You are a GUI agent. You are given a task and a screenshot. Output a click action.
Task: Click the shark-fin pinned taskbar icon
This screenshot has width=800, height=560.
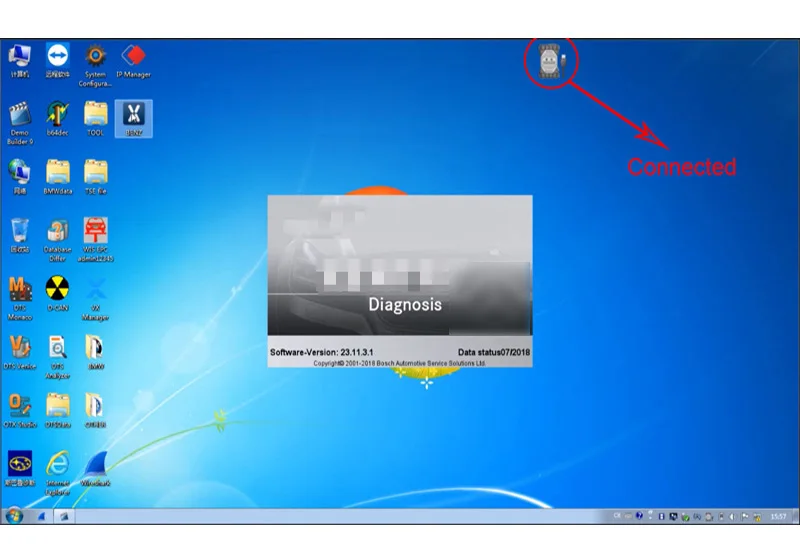coord(42,517)
